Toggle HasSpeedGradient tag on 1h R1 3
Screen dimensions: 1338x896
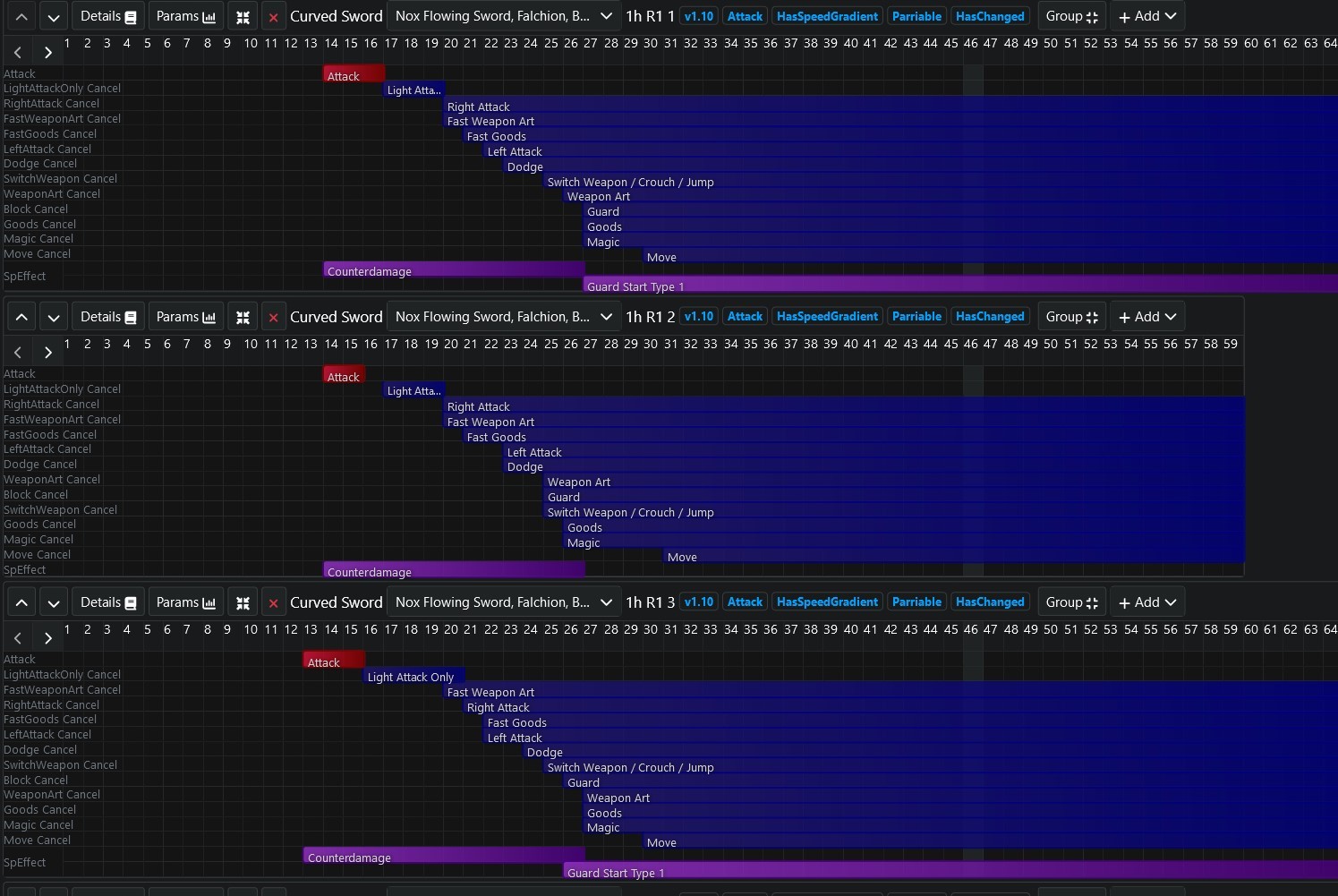click(x=827, y=602)
